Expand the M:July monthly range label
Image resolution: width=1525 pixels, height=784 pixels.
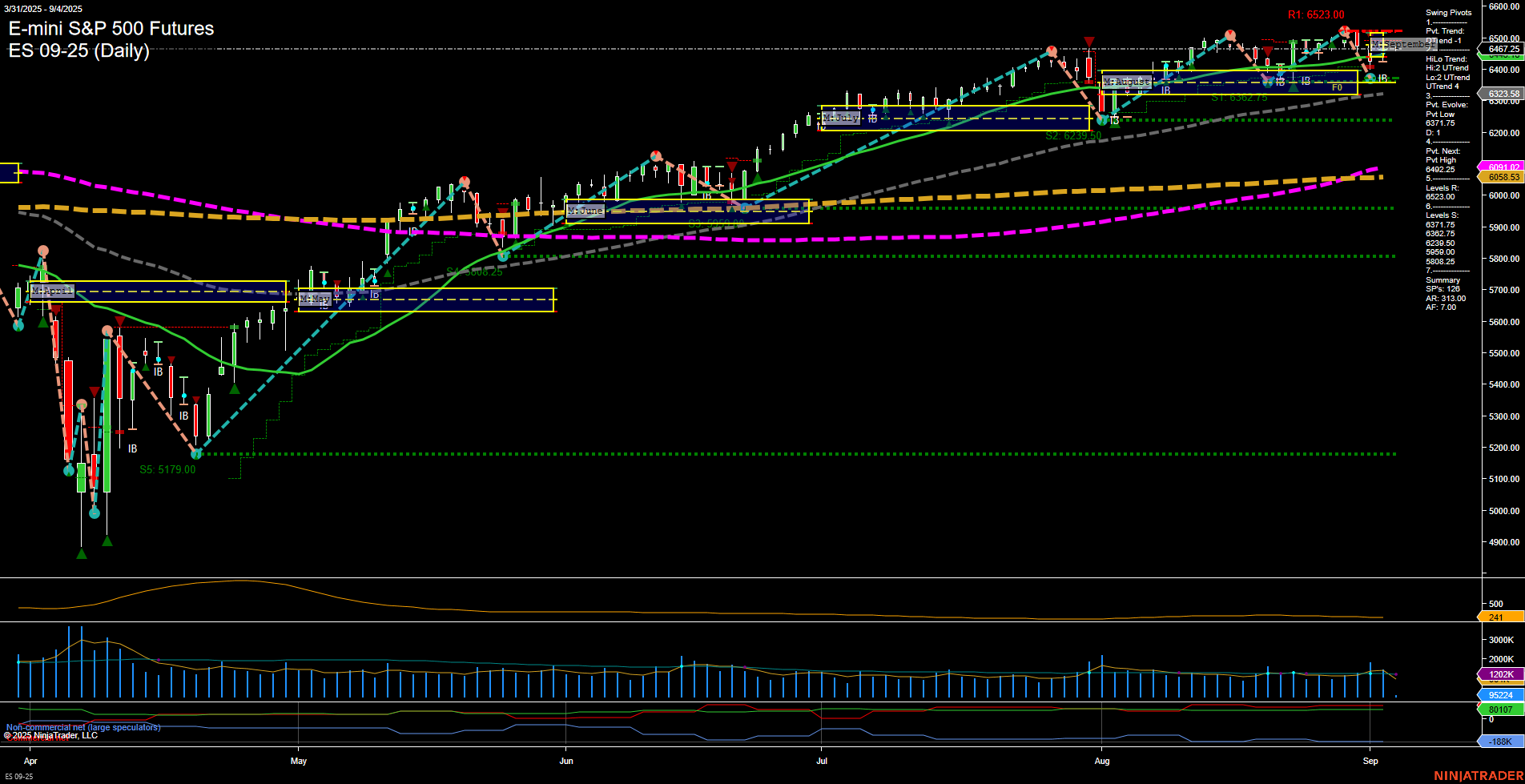(840, 117)
